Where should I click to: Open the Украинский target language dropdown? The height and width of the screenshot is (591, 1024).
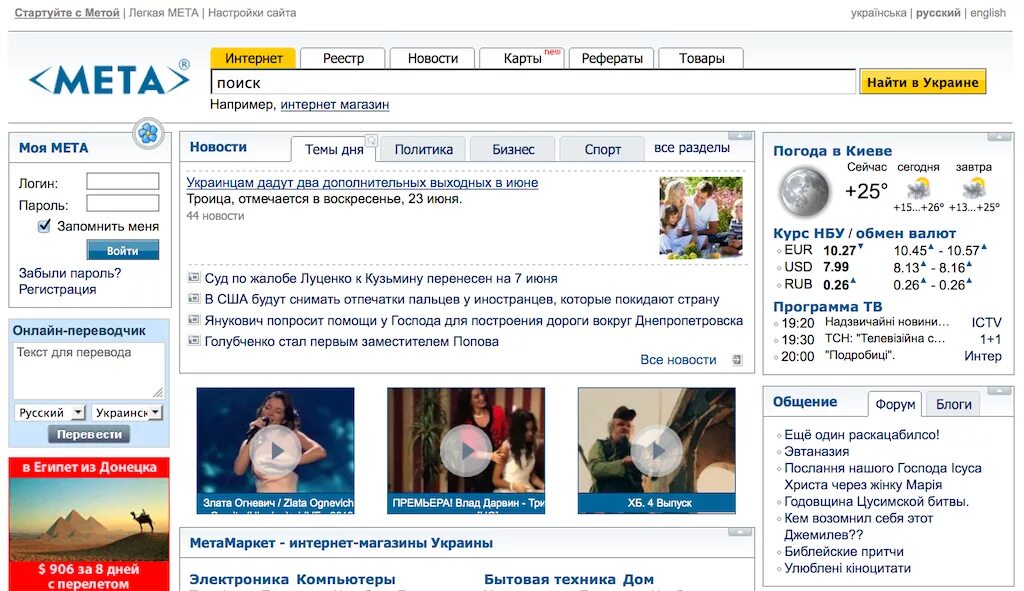126,412
